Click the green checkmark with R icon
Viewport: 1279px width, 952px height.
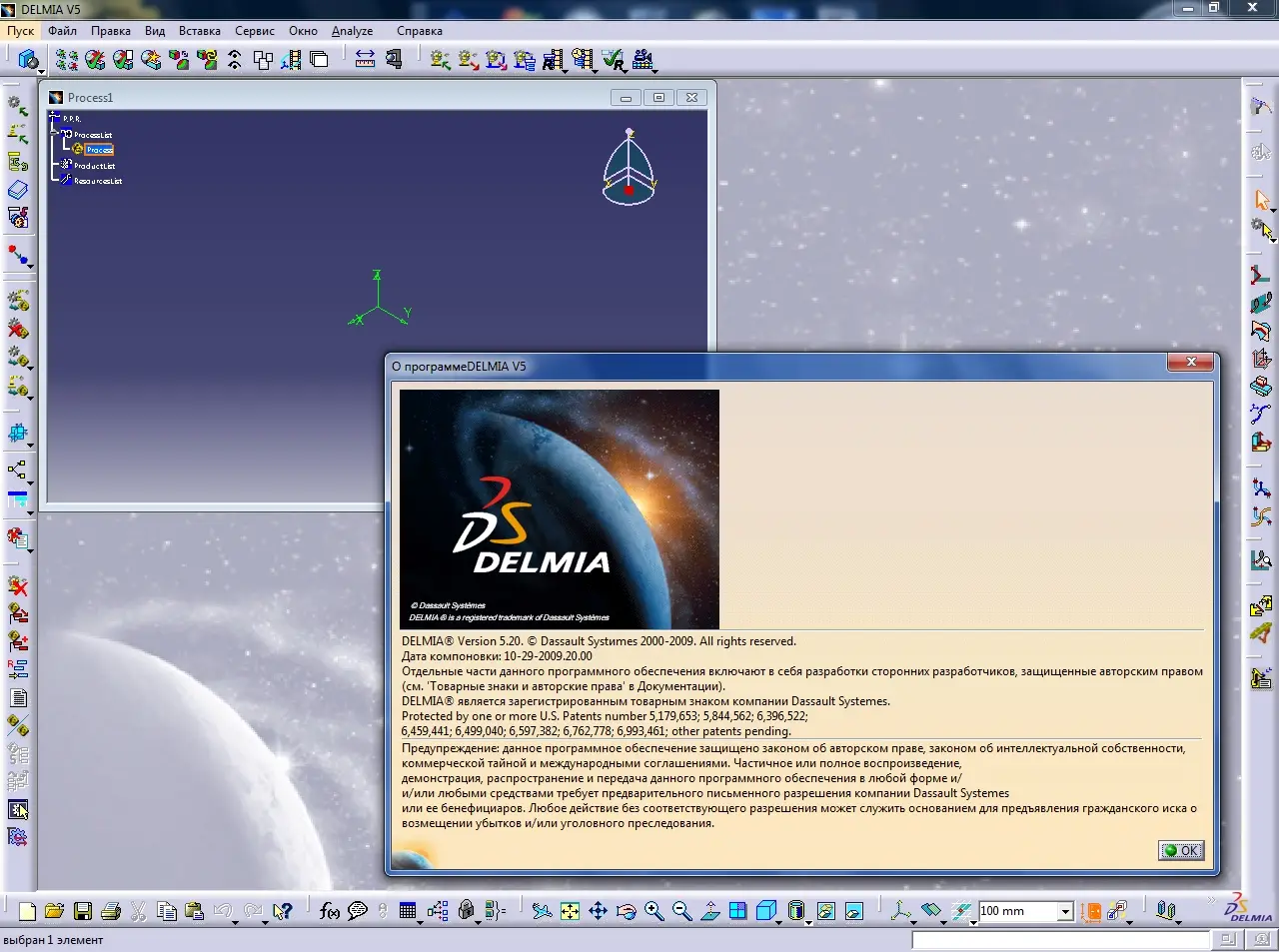pos(614,60)
